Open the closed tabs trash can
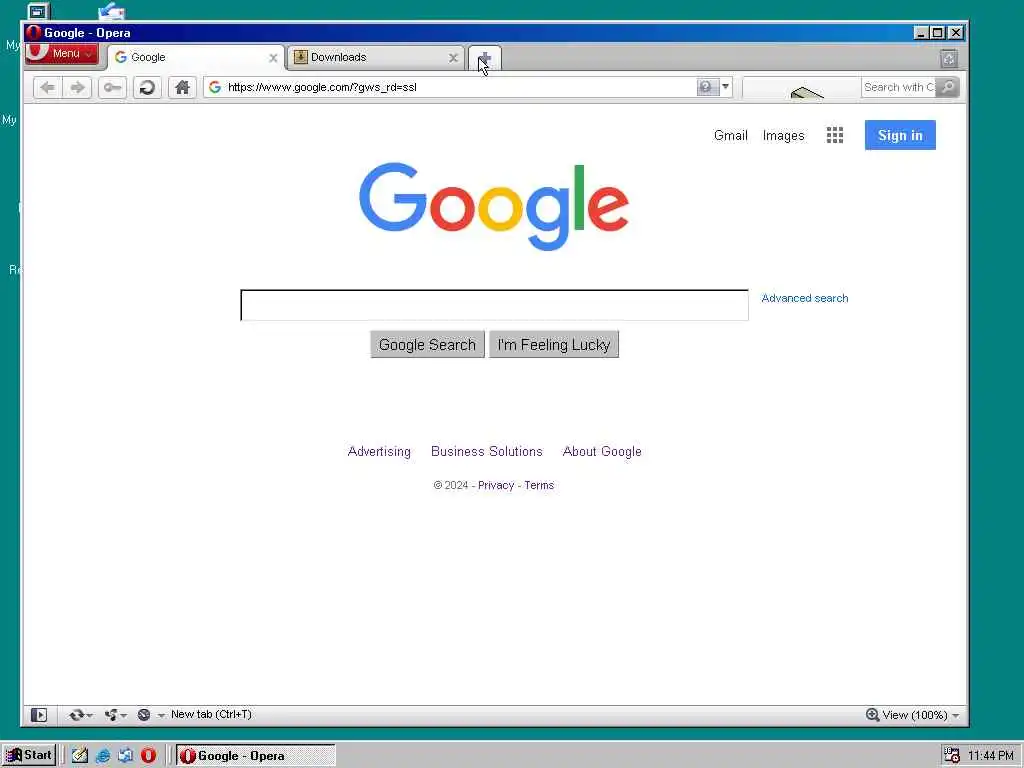Screen dimensions: 1024x768 (949, 59)
